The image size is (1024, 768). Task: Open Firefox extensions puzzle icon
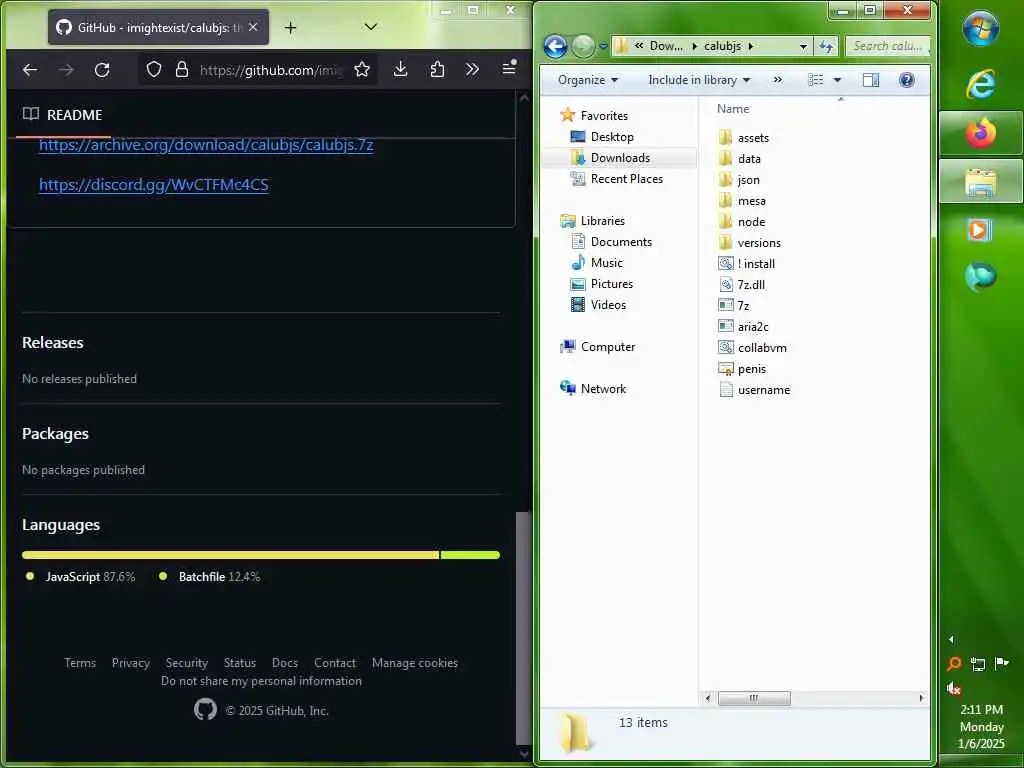(x=437, y=70)
